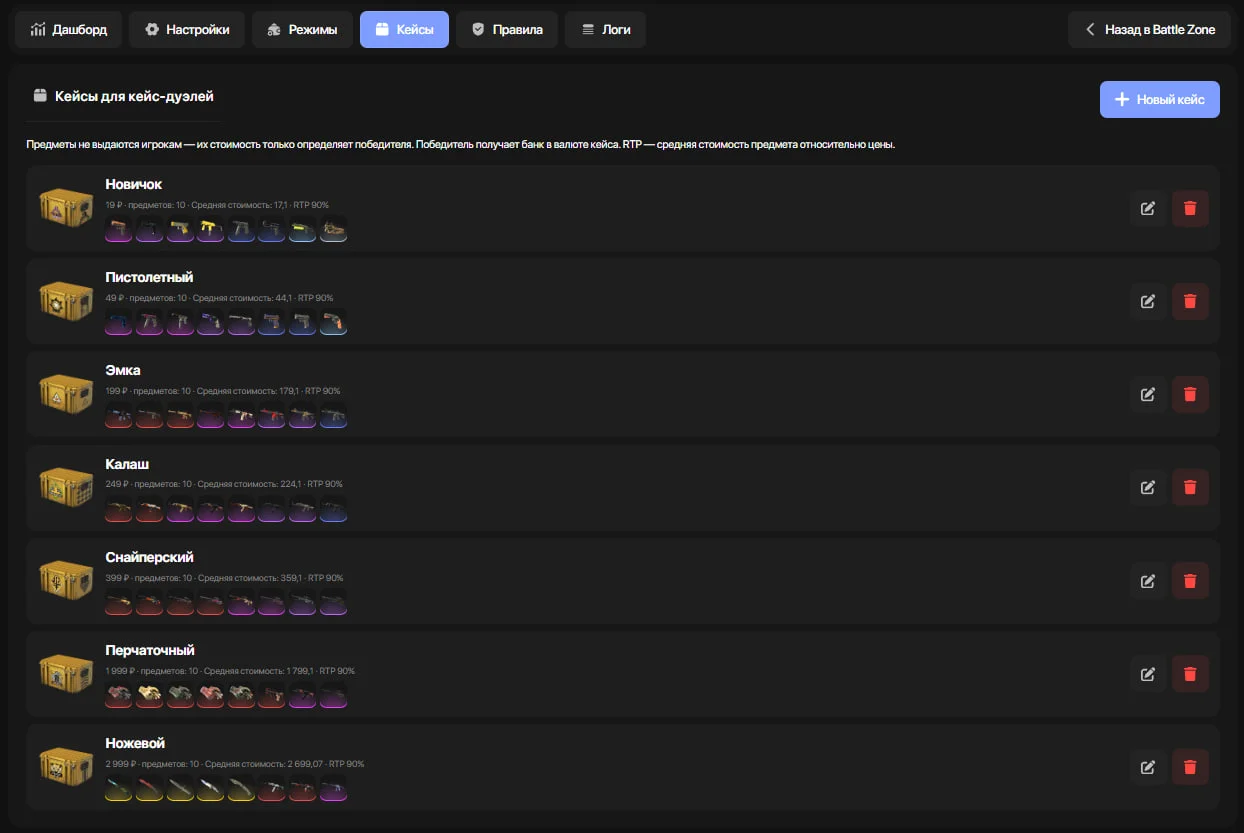
Task: Click the Пистолетный case box thumbnail
Action: pyautogui.click(x=66, y=301)
